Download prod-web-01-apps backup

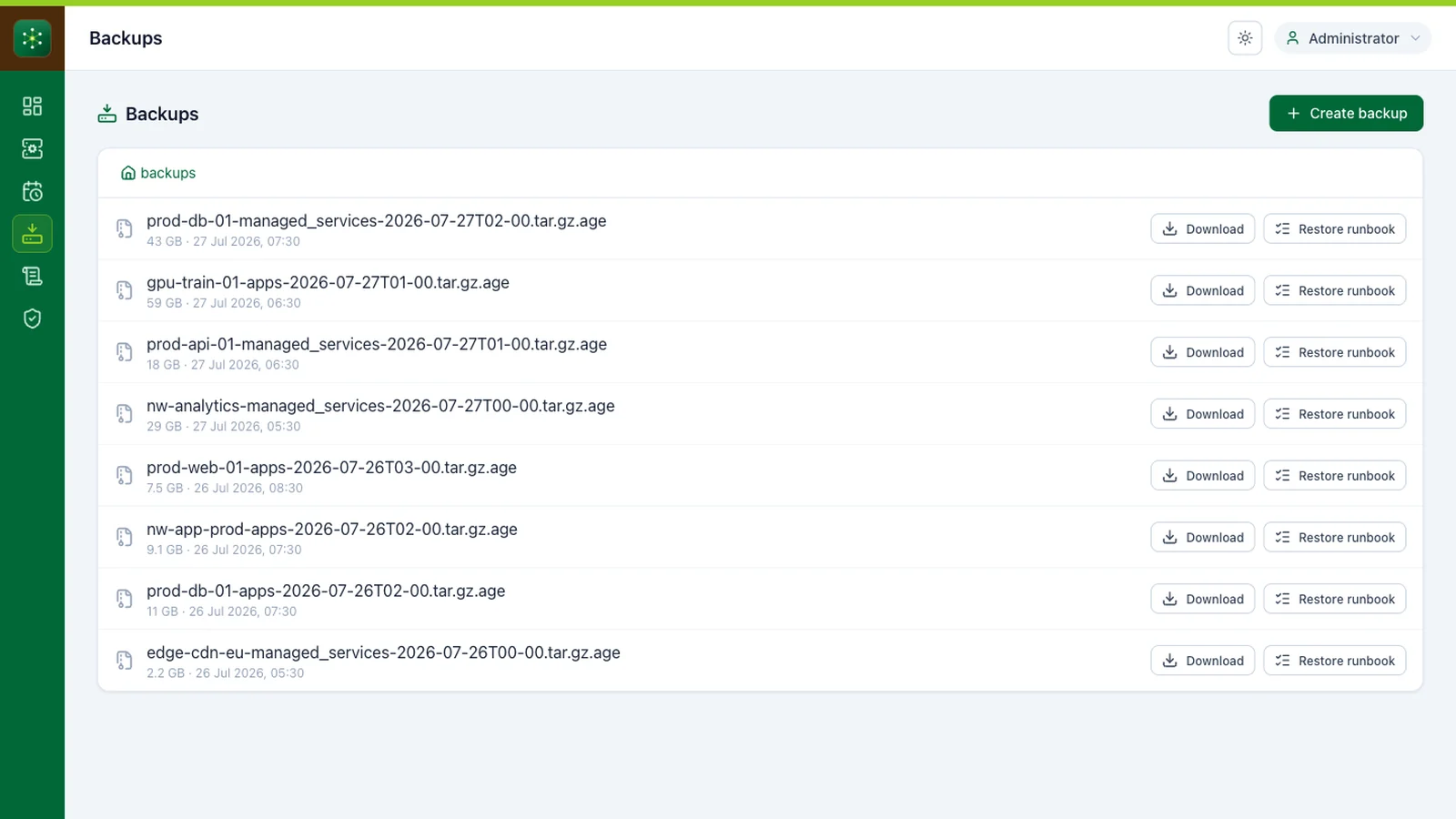click(1203, 476)
